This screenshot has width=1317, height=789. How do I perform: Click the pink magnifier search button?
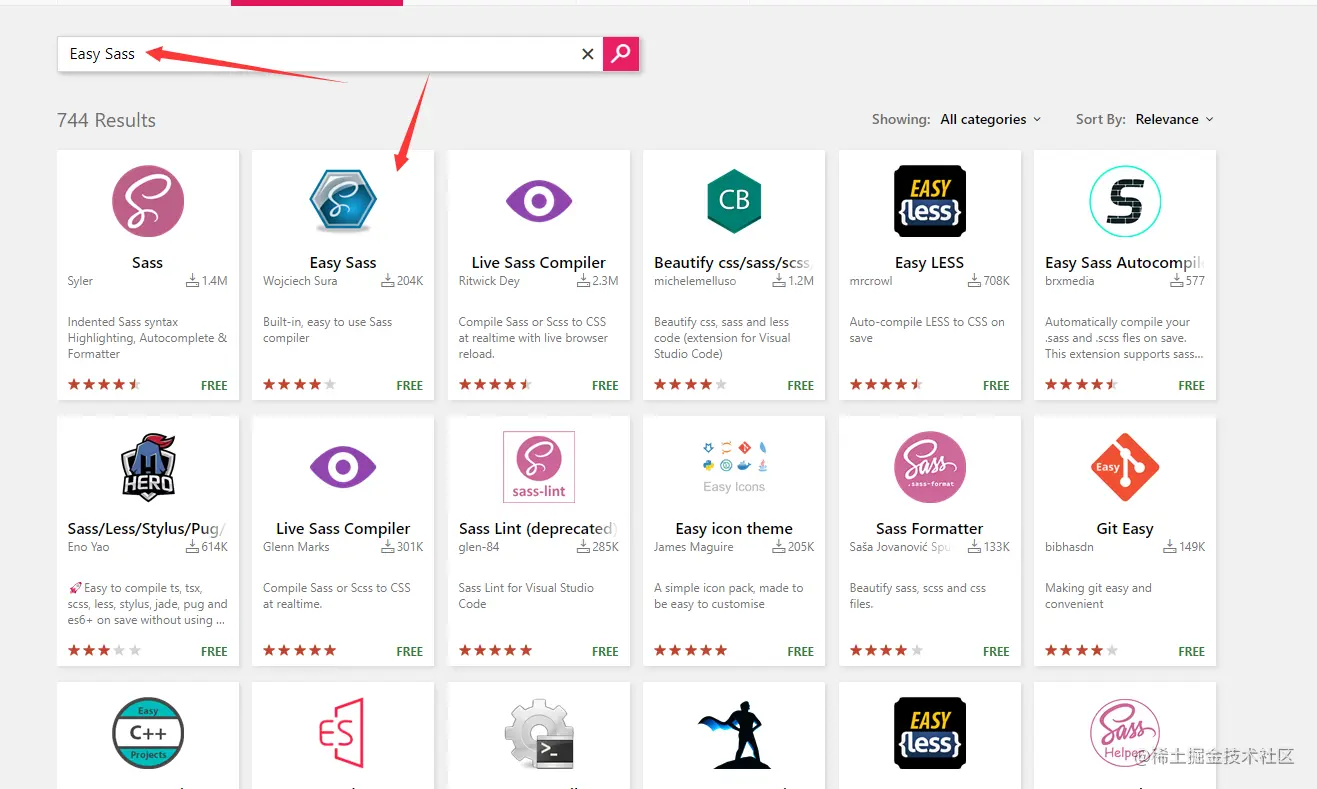pyautogui.click(x=621, y=54)
